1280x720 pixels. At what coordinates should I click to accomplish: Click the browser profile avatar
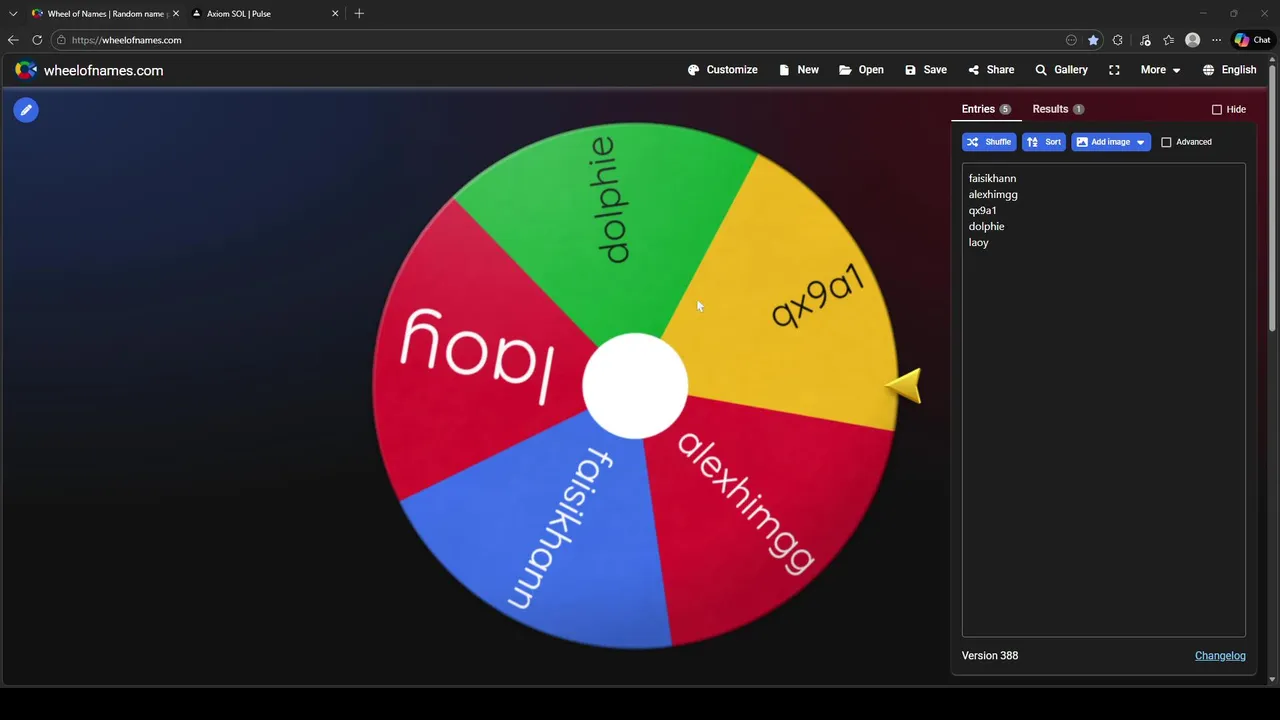tap(1192, 40)
